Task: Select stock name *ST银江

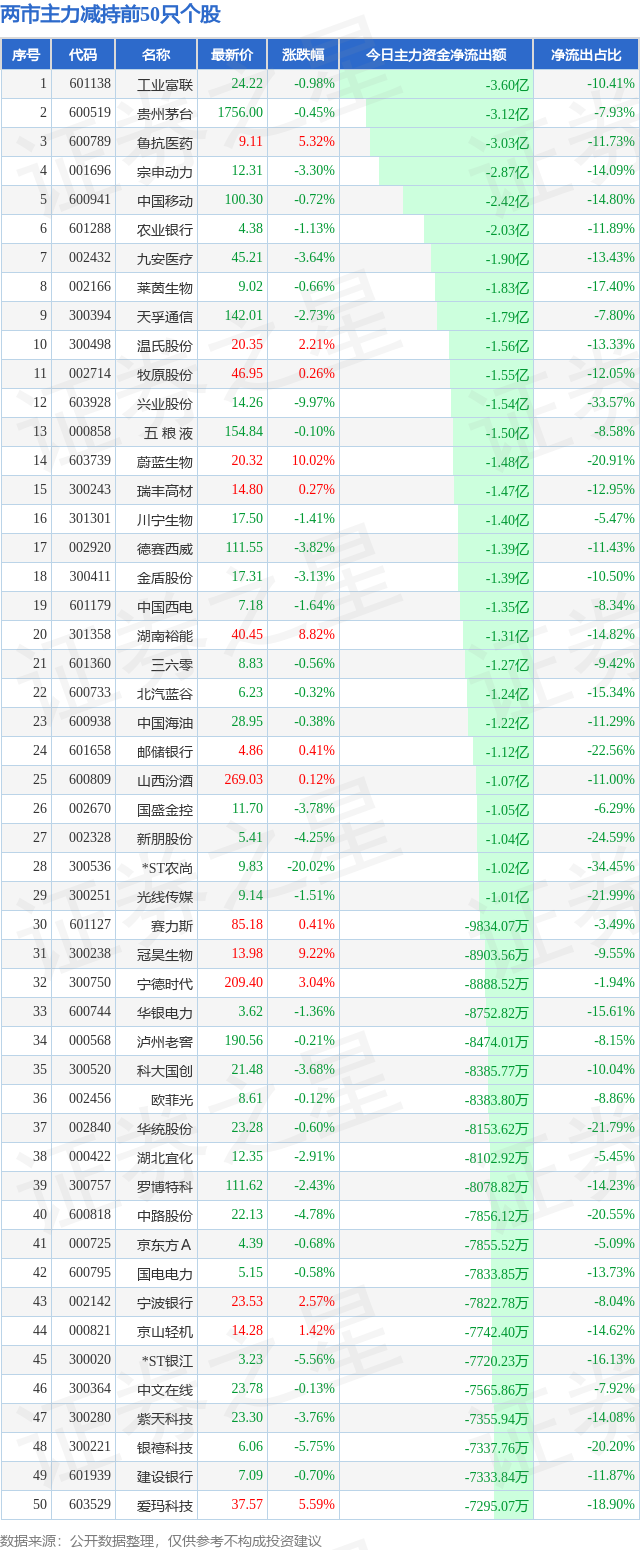Action: coord(166,1361)
